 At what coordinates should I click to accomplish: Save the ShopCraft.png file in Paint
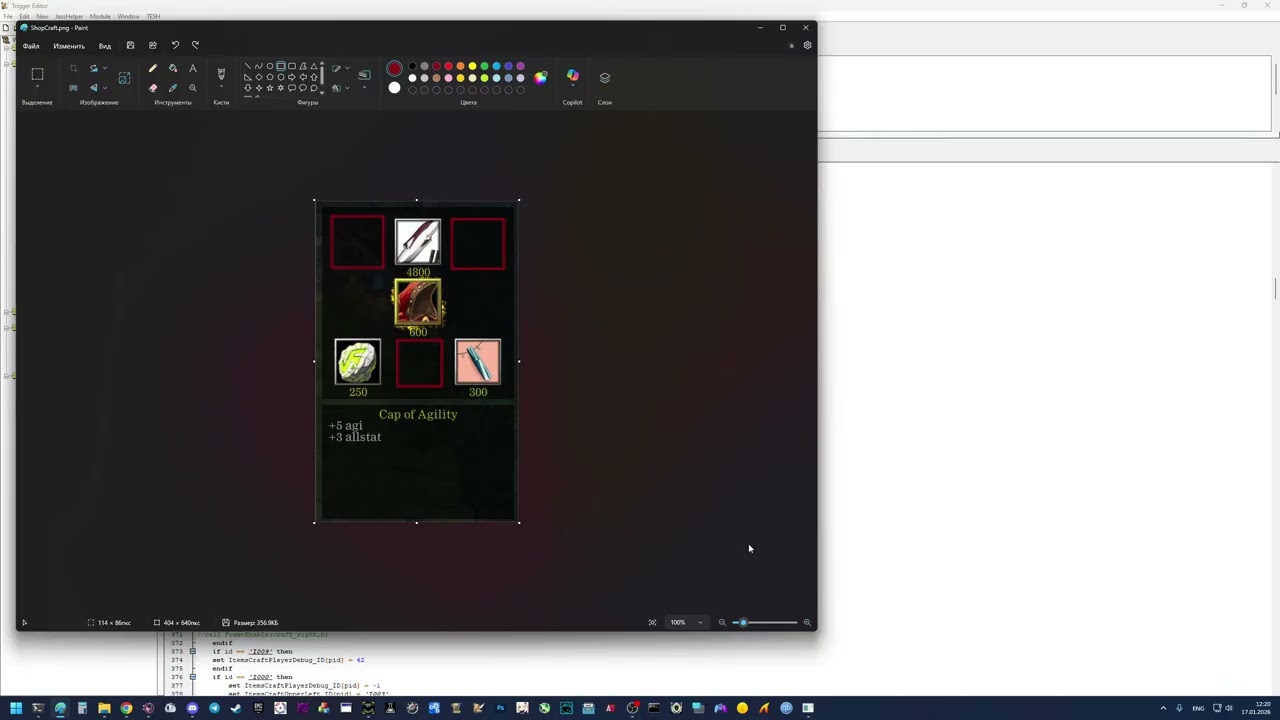coord(130,45)
